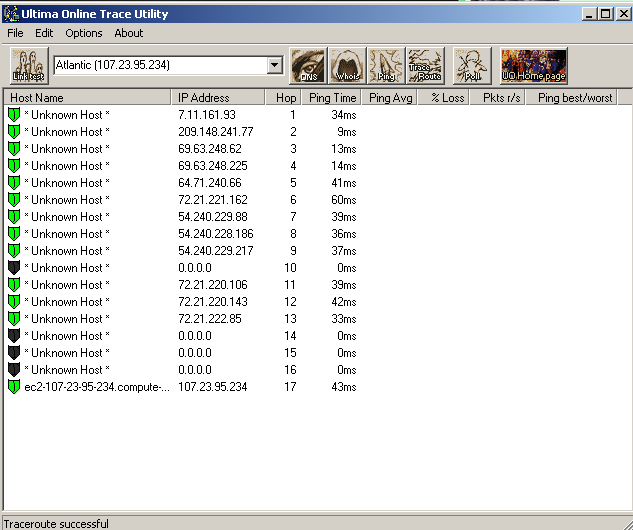Sort by the IP Address column header
This screenshot has width=633, height=530.
(218, 98)
